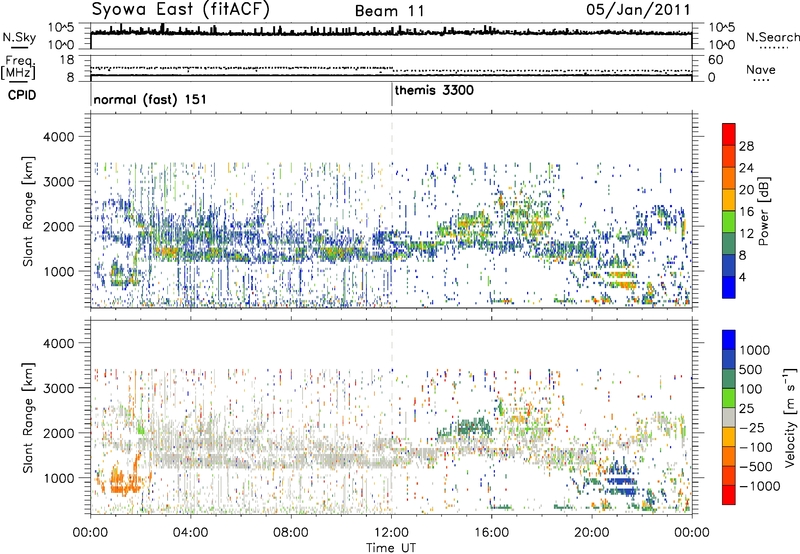Click the 'Time UT' axis label
The width and height of the screenshot is (800, 554).
(391, 548)
